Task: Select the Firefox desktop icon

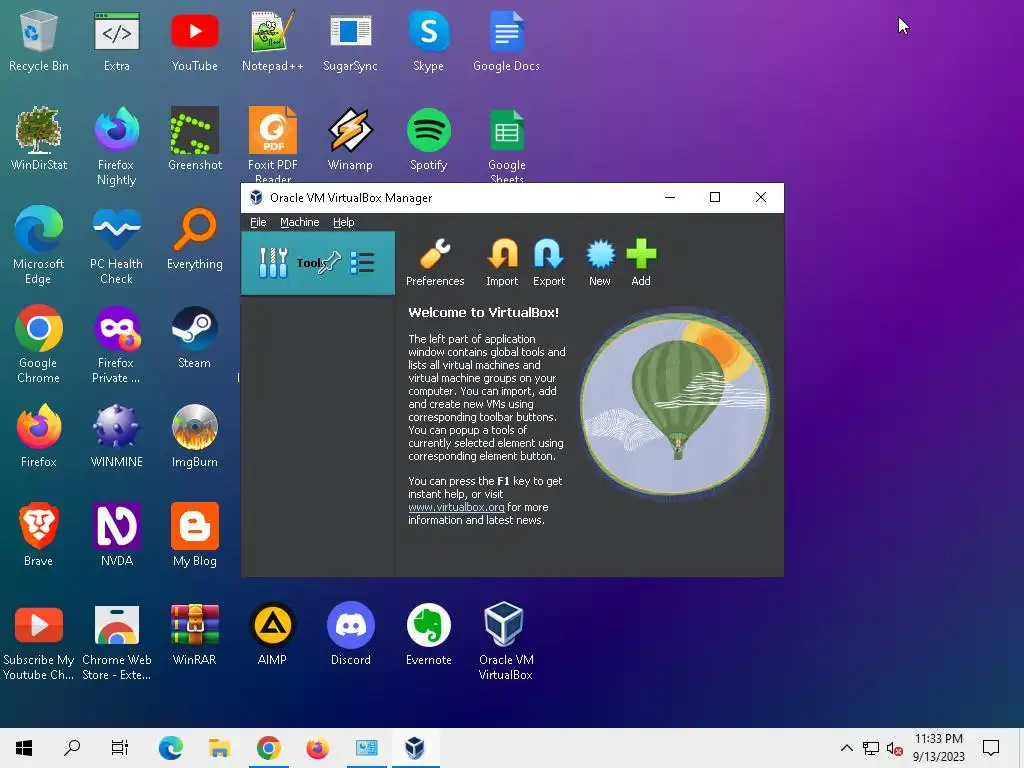Action: tap(39, 436)
